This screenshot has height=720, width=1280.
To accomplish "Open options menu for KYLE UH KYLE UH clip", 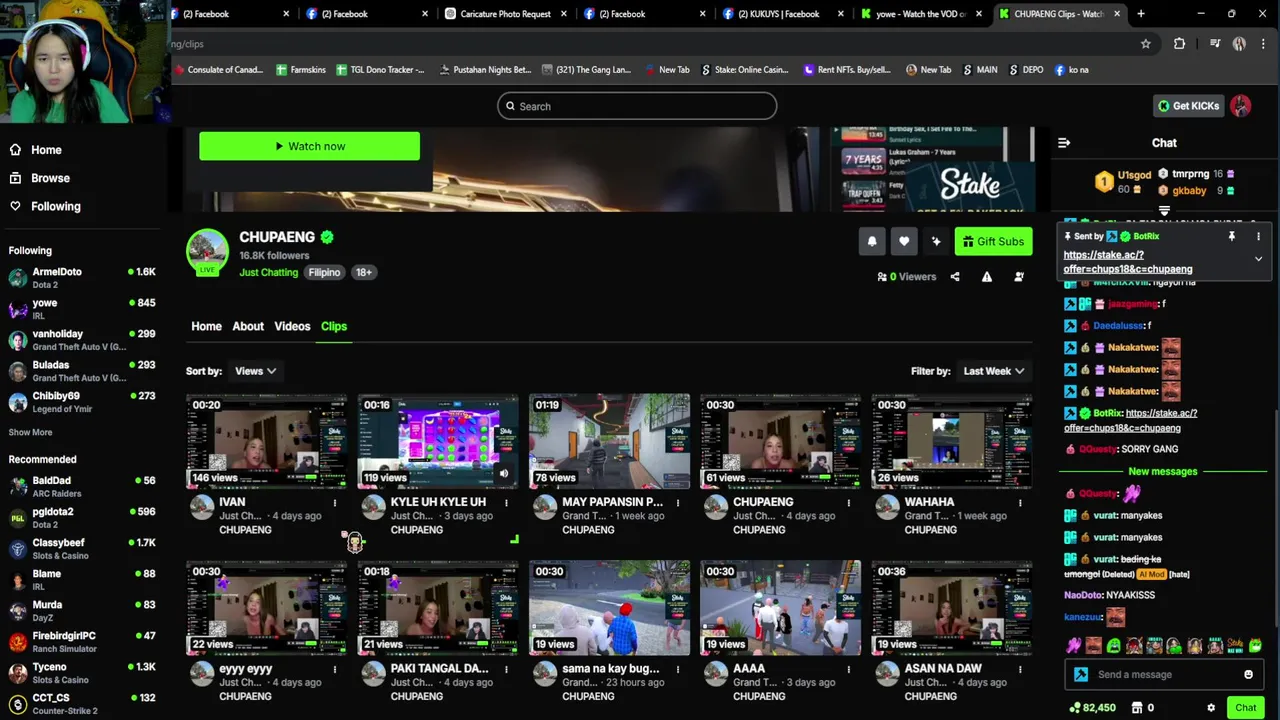I will coord(506,503).
